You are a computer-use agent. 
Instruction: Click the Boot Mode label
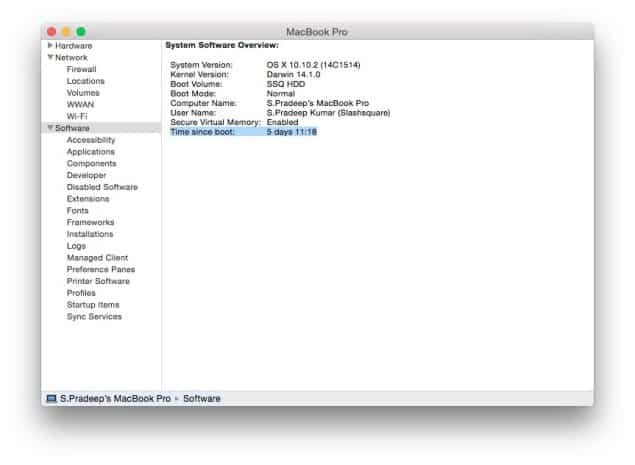pyautogui.click(x=193, y=94)
